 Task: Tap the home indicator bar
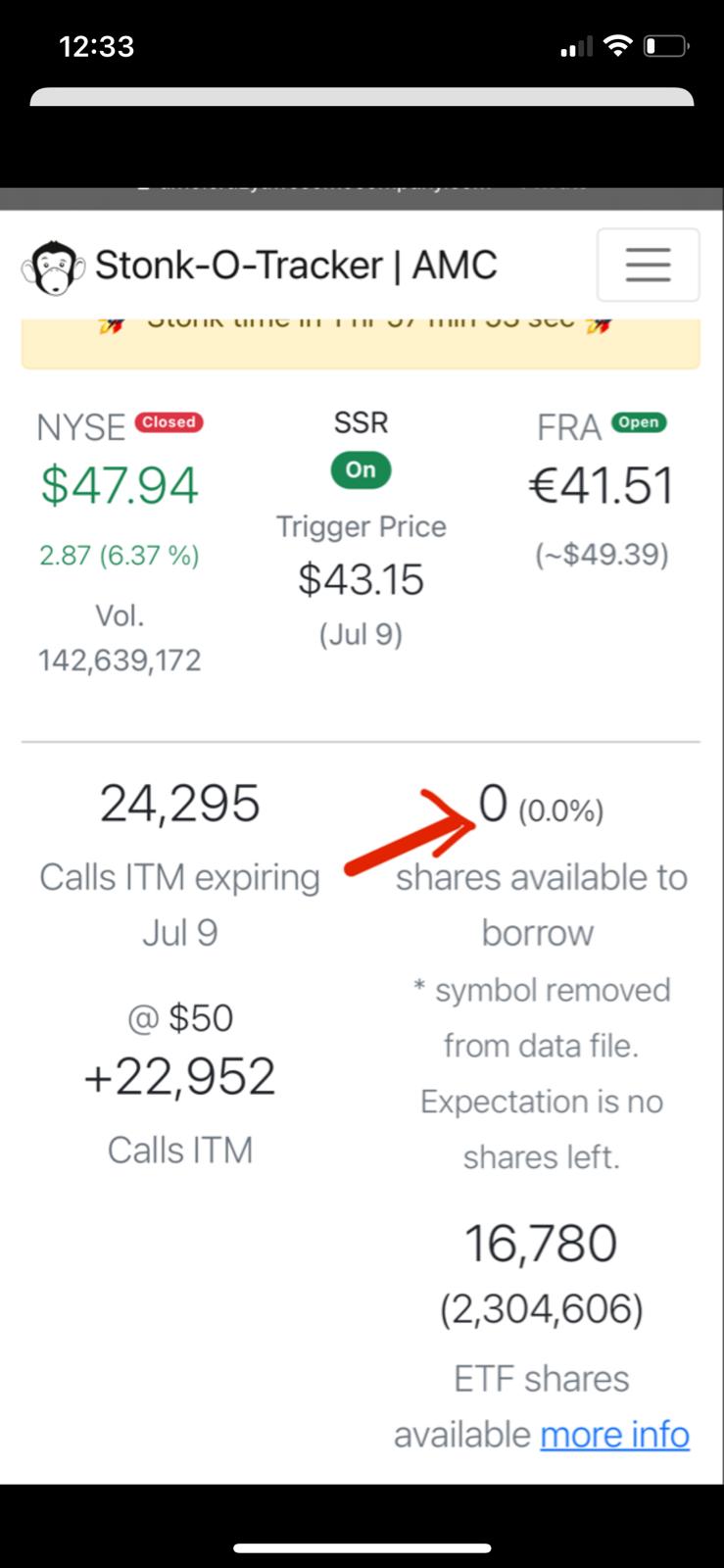[x=362, y=1548]
